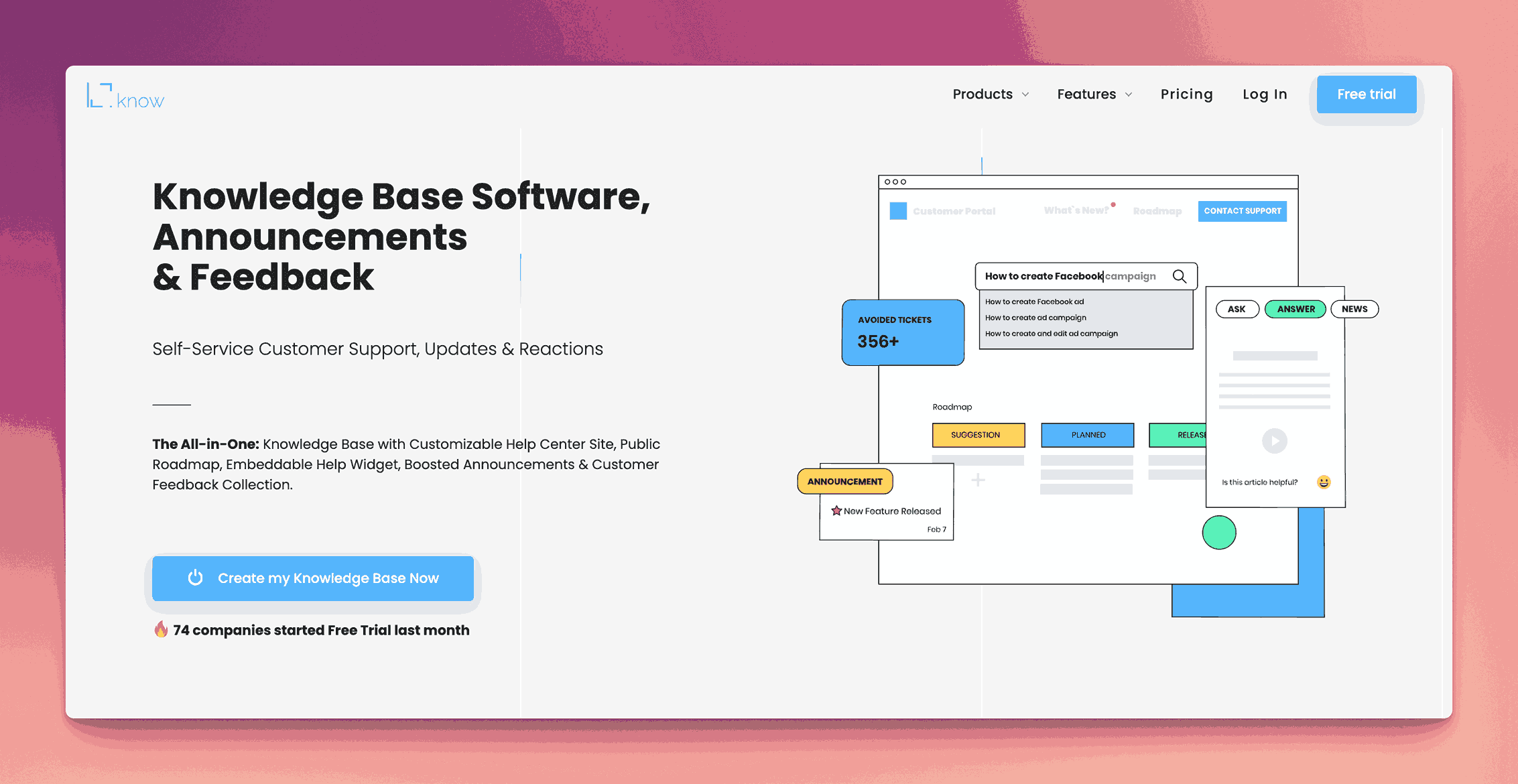This screenshot has height=784, width=1518.
Task: Click the ANNOUNCEMENT badge
Action: pyautogui.click(x=845, y=481)
